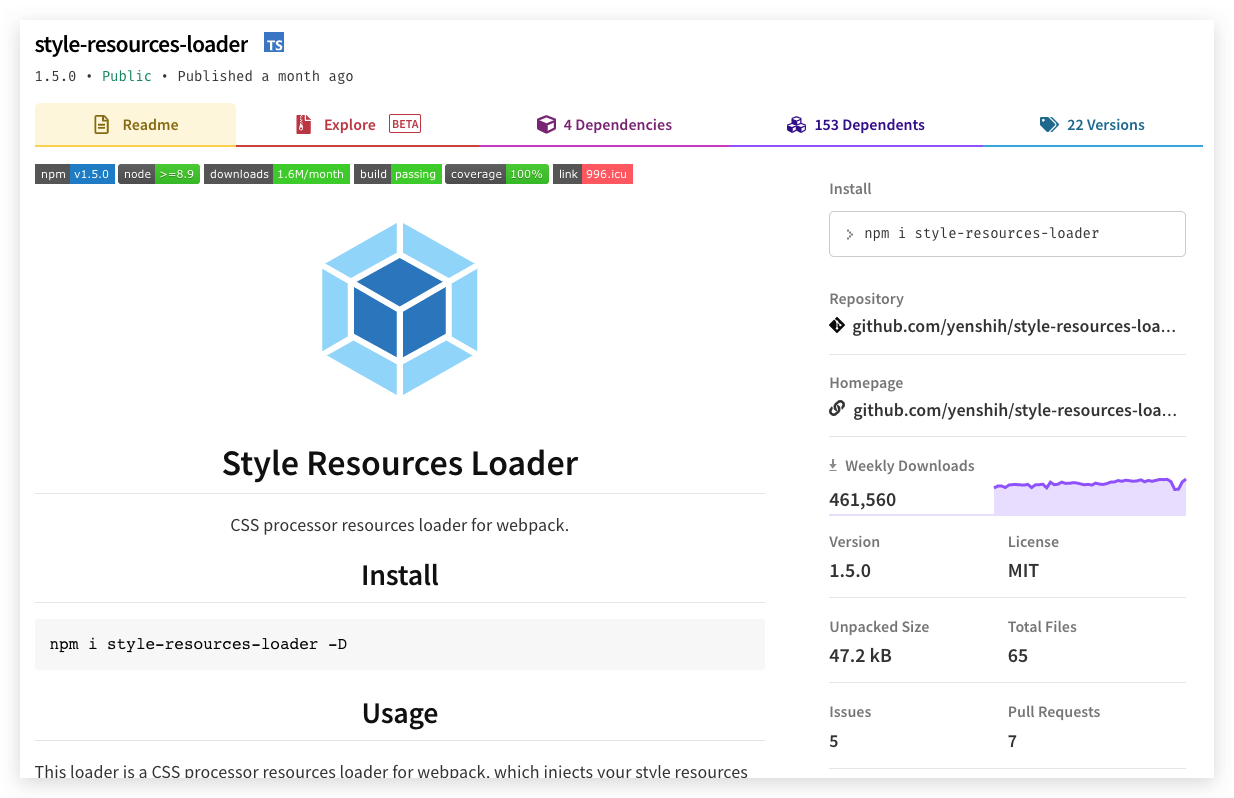Open the Readme tab

[135, 125]
